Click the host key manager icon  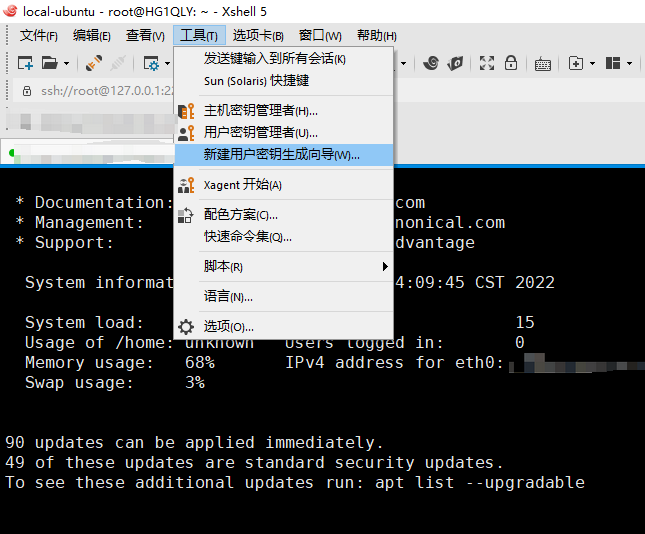(186, 111)
